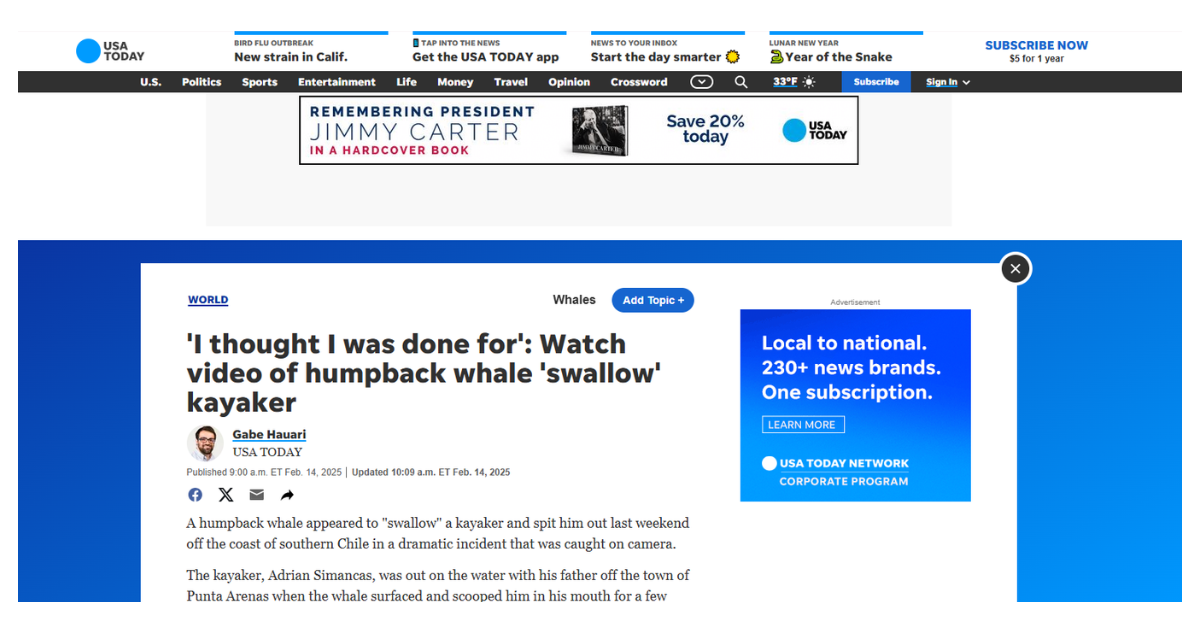Open the Sign In dropdown

(x=947, y=82)
